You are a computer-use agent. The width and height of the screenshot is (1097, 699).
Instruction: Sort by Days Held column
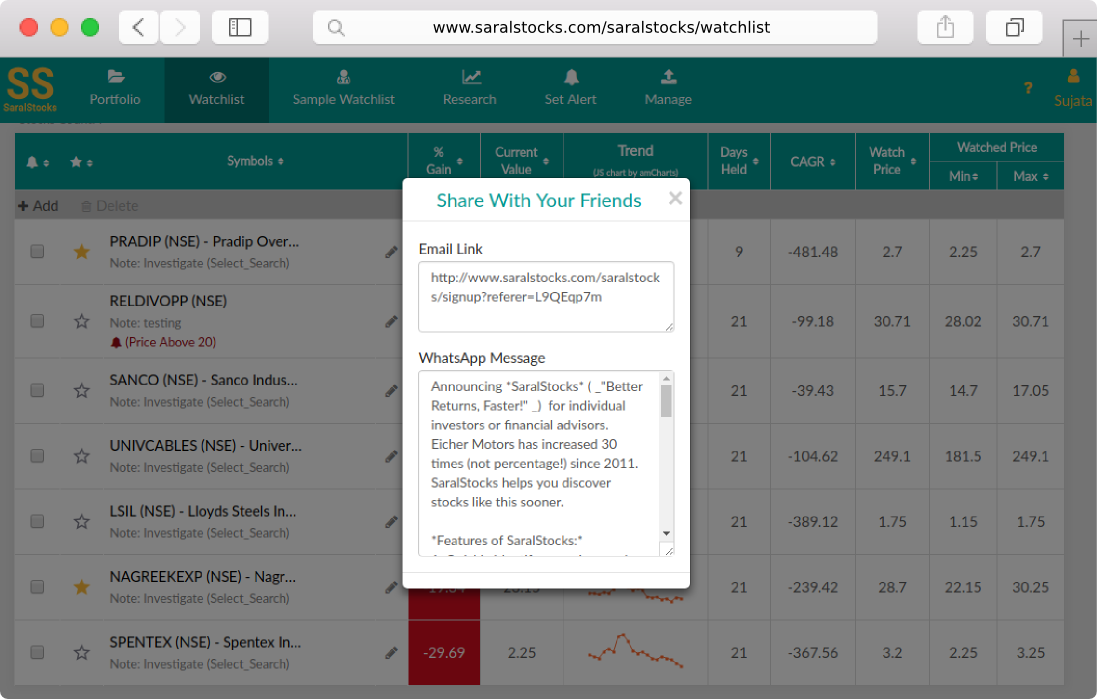pyautogui.click(x=739, y=161)
